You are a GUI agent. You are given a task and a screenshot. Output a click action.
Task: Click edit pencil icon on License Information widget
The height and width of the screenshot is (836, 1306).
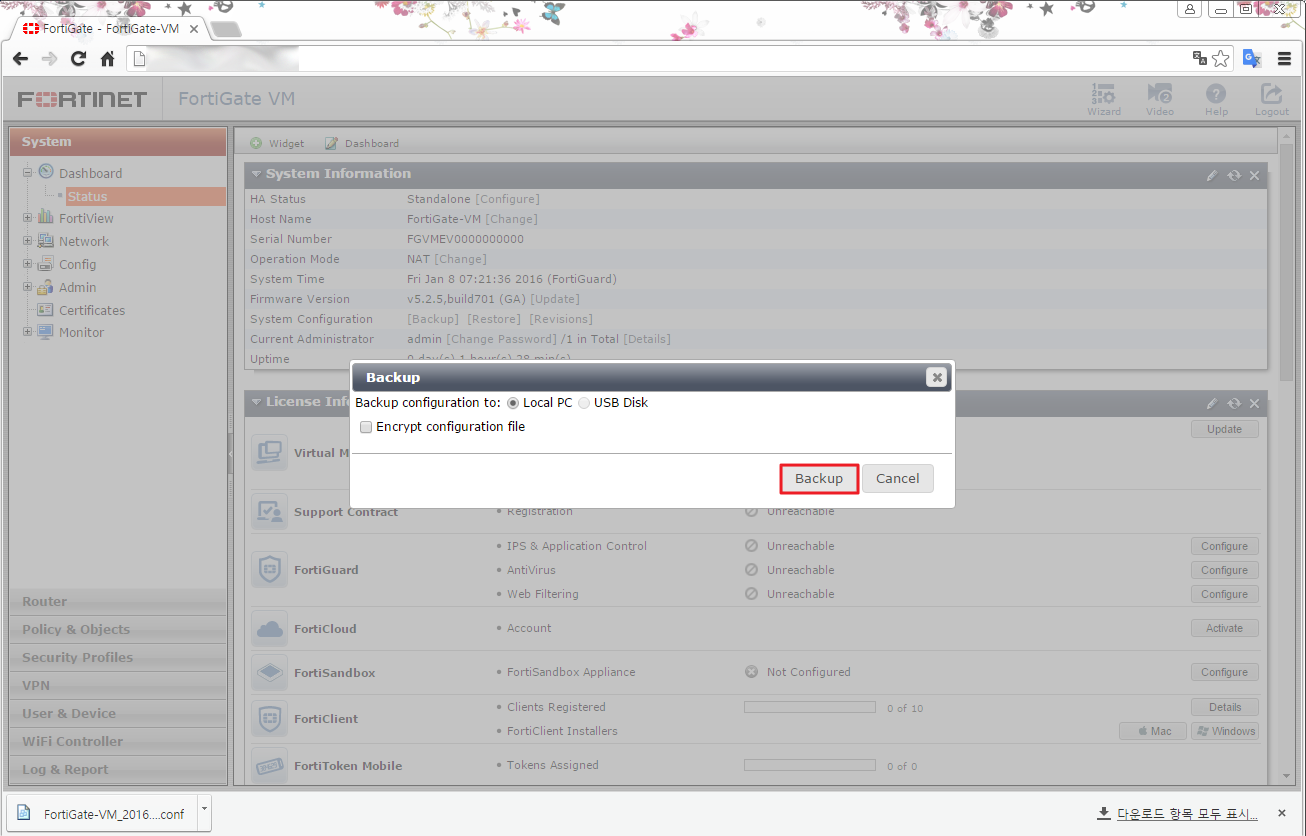[x=1213, y=403]
